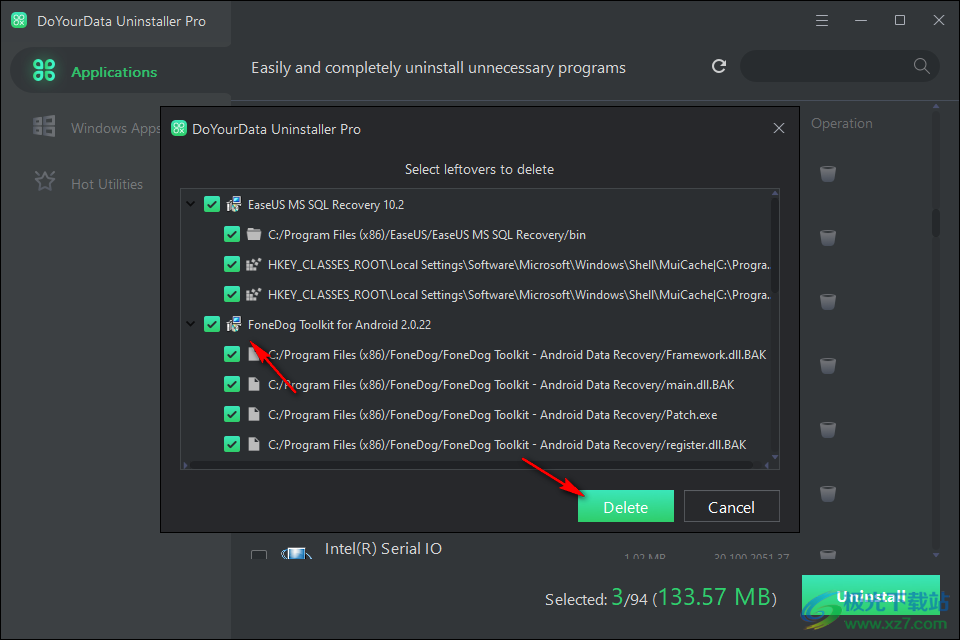This screenshot has width=960, height=640.
Task: Click the Cancel button in the dialog
Action: (x=731, y=506)
